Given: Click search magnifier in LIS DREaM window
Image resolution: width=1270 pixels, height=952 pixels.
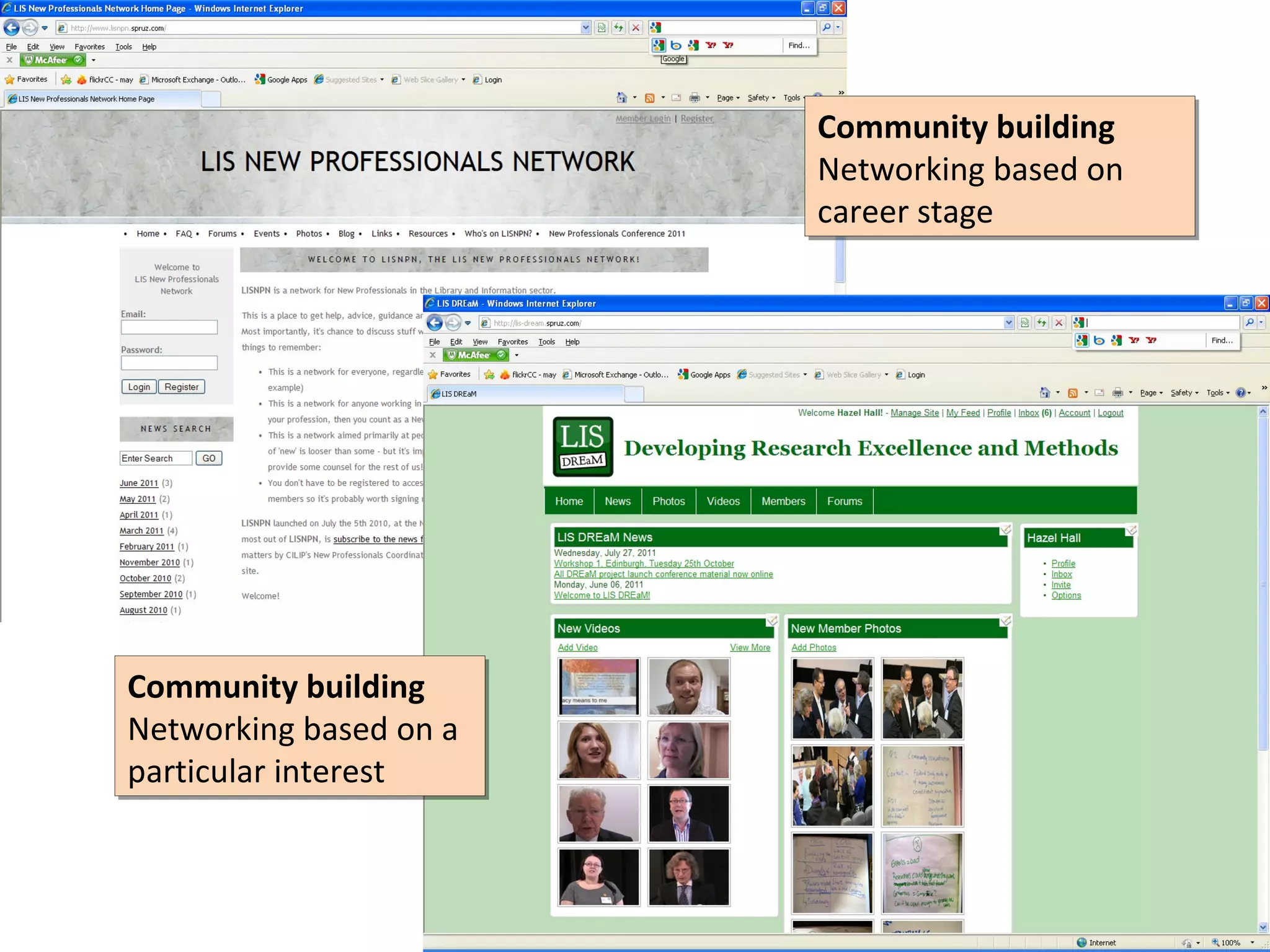Looking at the screenshot, I should pos(1250,322).
